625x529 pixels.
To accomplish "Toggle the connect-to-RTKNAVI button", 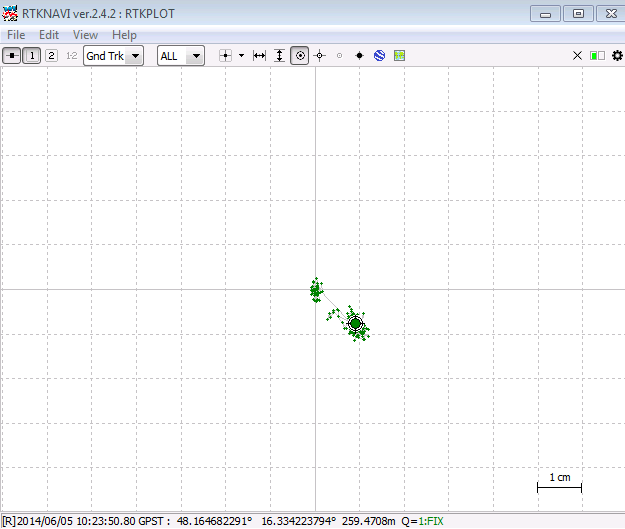I will pos(12,56).
